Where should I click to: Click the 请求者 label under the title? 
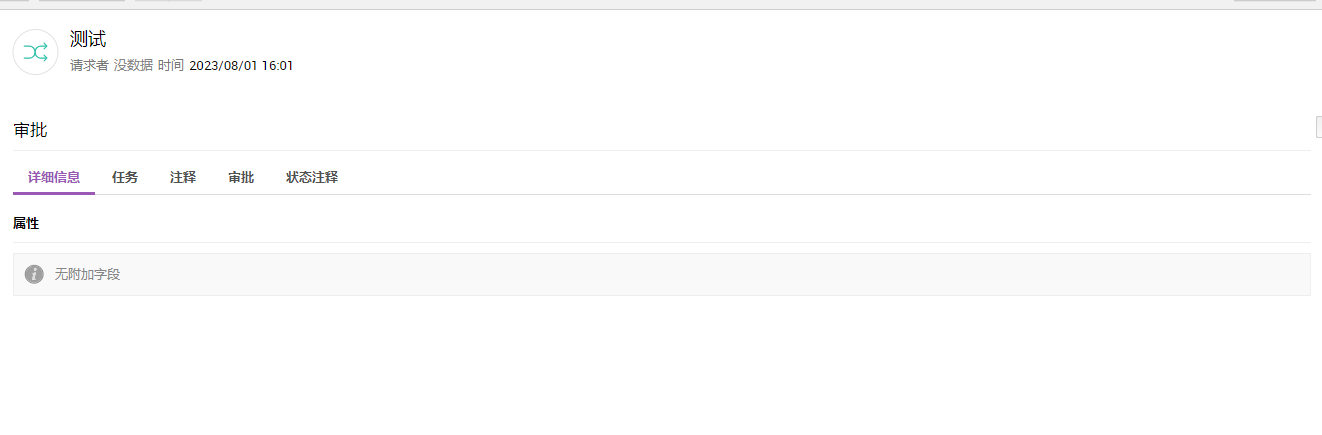[x=89, y=66]
